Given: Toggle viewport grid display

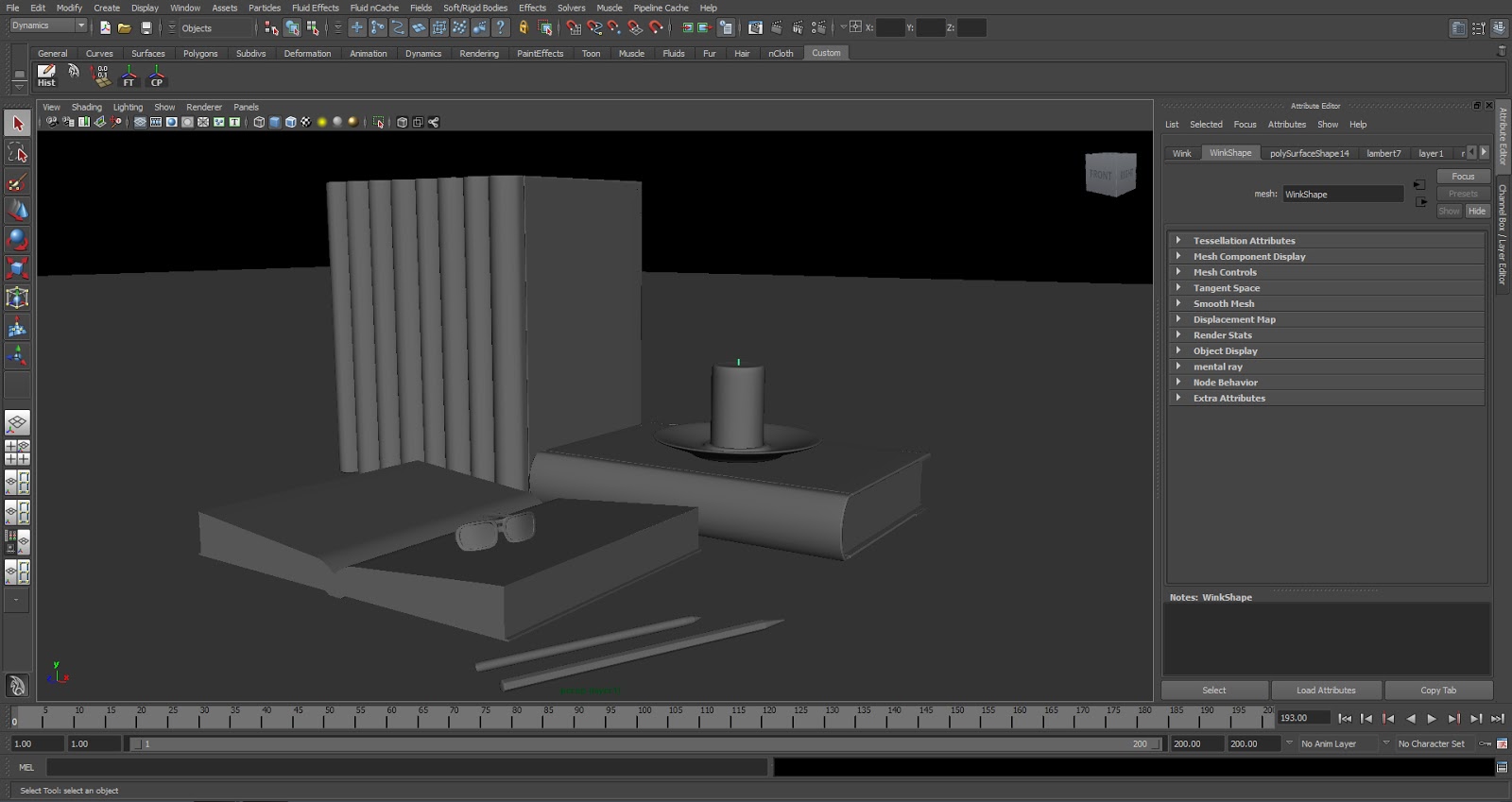Looking at the screenshot, I should (x=140, y=122).
